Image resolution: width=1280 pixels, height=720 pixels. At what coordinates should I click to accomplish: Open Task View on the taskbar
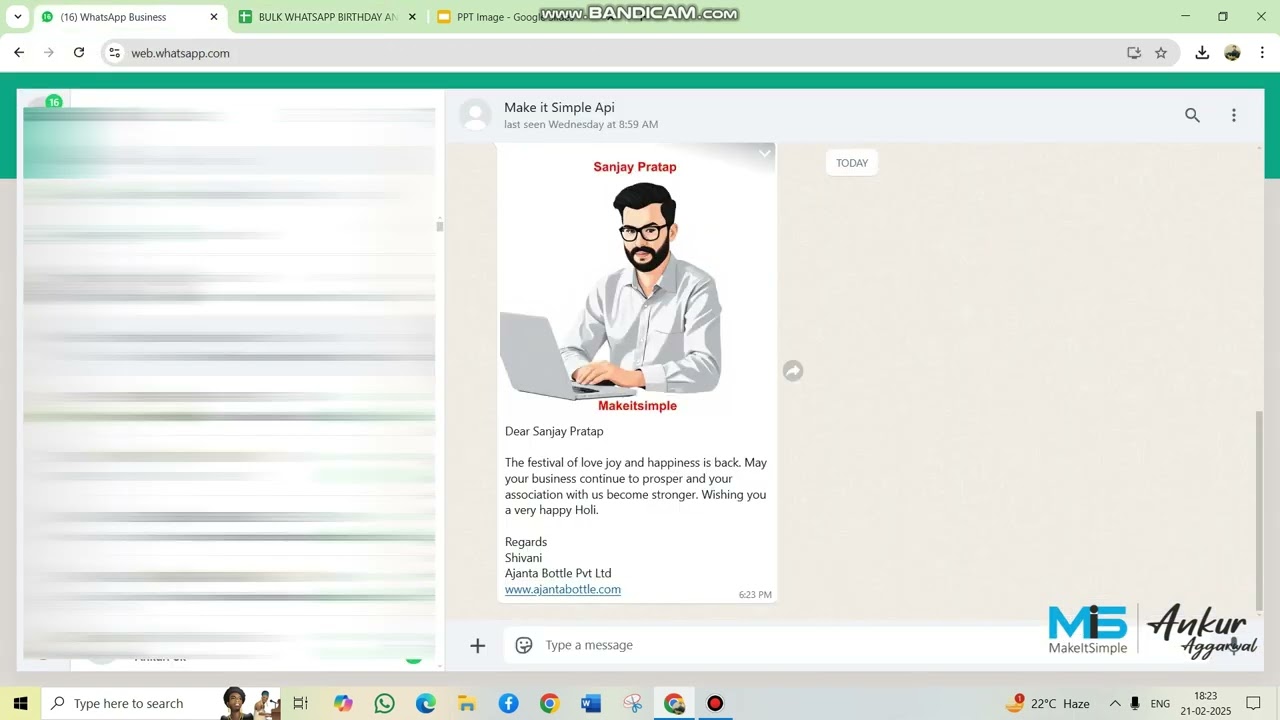click(x=301, y=703)
